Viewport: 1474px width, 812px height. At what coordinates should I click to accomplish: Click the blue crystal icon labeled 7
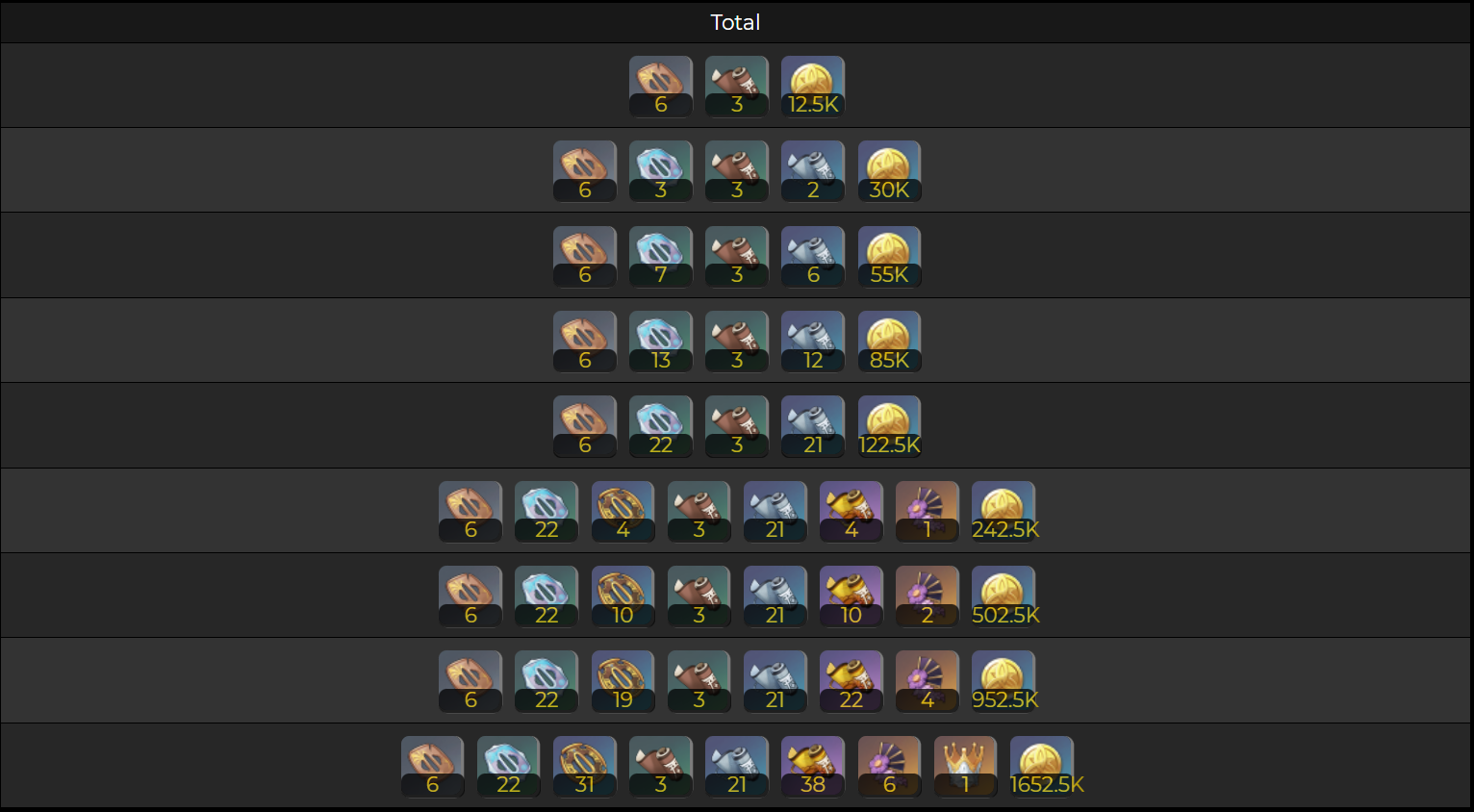pos(661,257)
